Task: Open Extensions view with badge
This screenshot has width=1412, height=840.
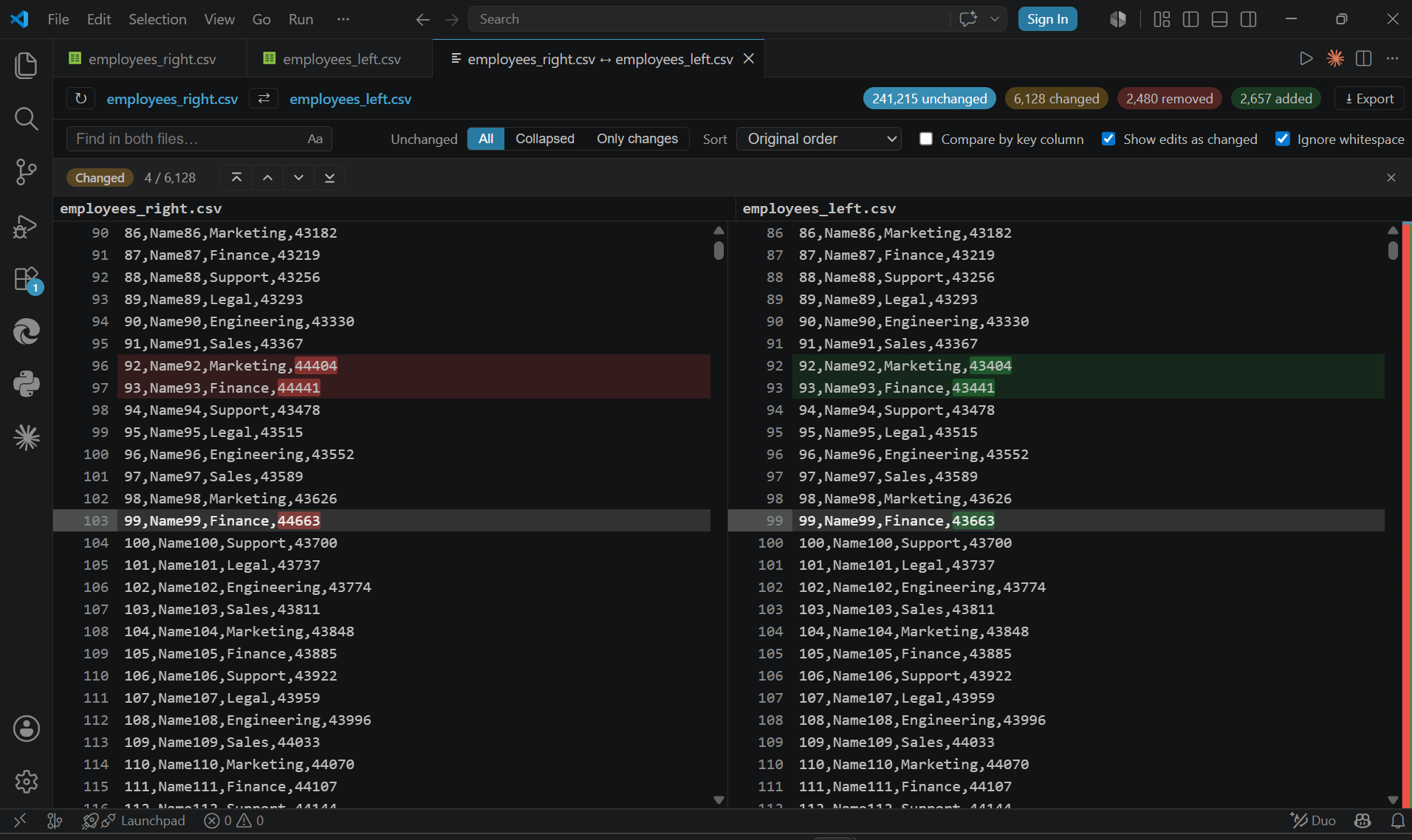Action: 27,280
